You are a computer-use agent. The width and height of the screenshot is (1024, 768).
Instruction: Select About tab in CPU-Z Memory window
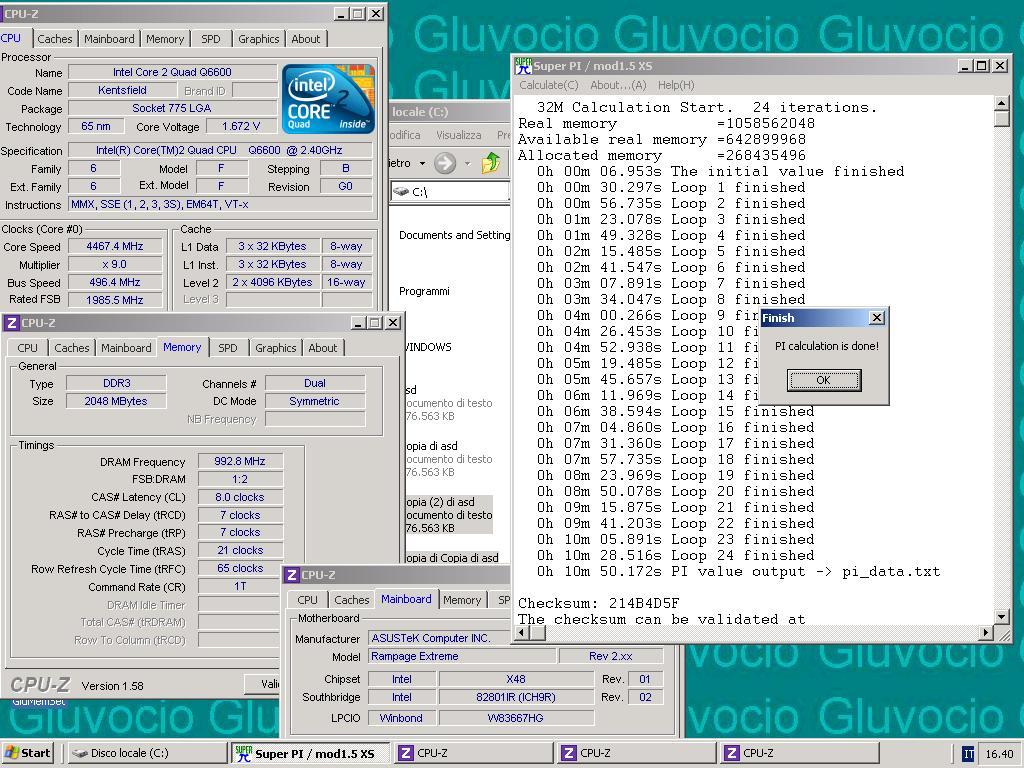[323, 348]
